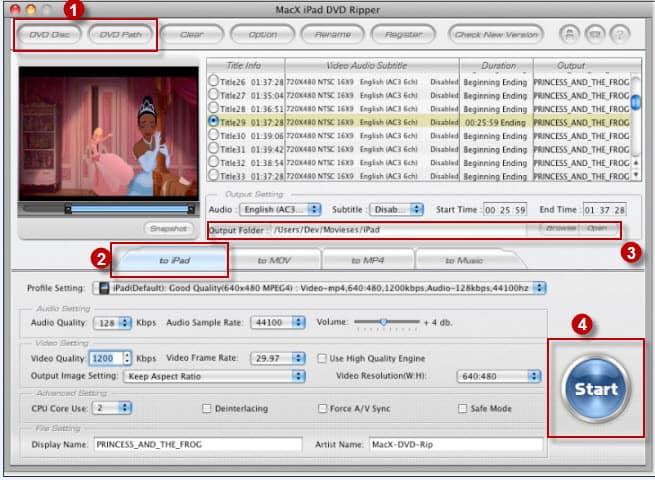Click Title31 duration '01:39:42'
This screenshot has width=655, height=480.
[x=267, y=150]
